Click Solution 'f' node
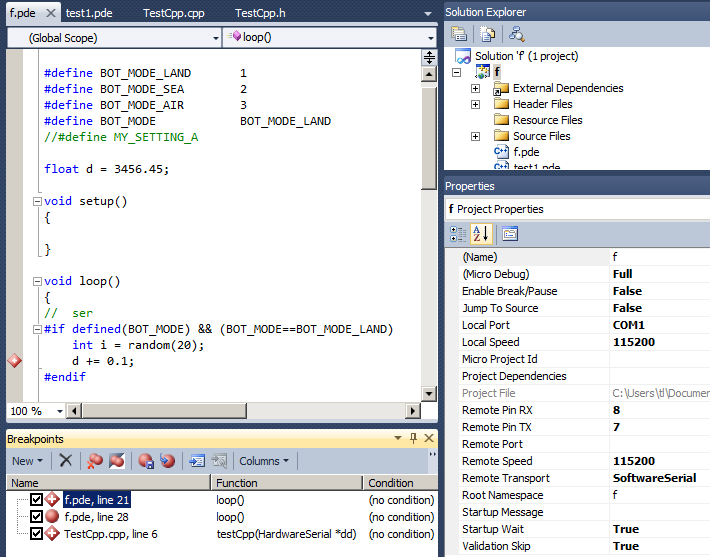 (x=527, y=56)
